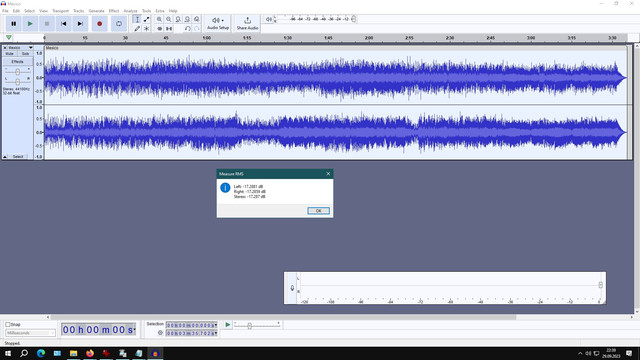The image size is (640, 360).
Task: Toggle zoom with the Zoom Toggle icon
Action: (x=197, y=19)
